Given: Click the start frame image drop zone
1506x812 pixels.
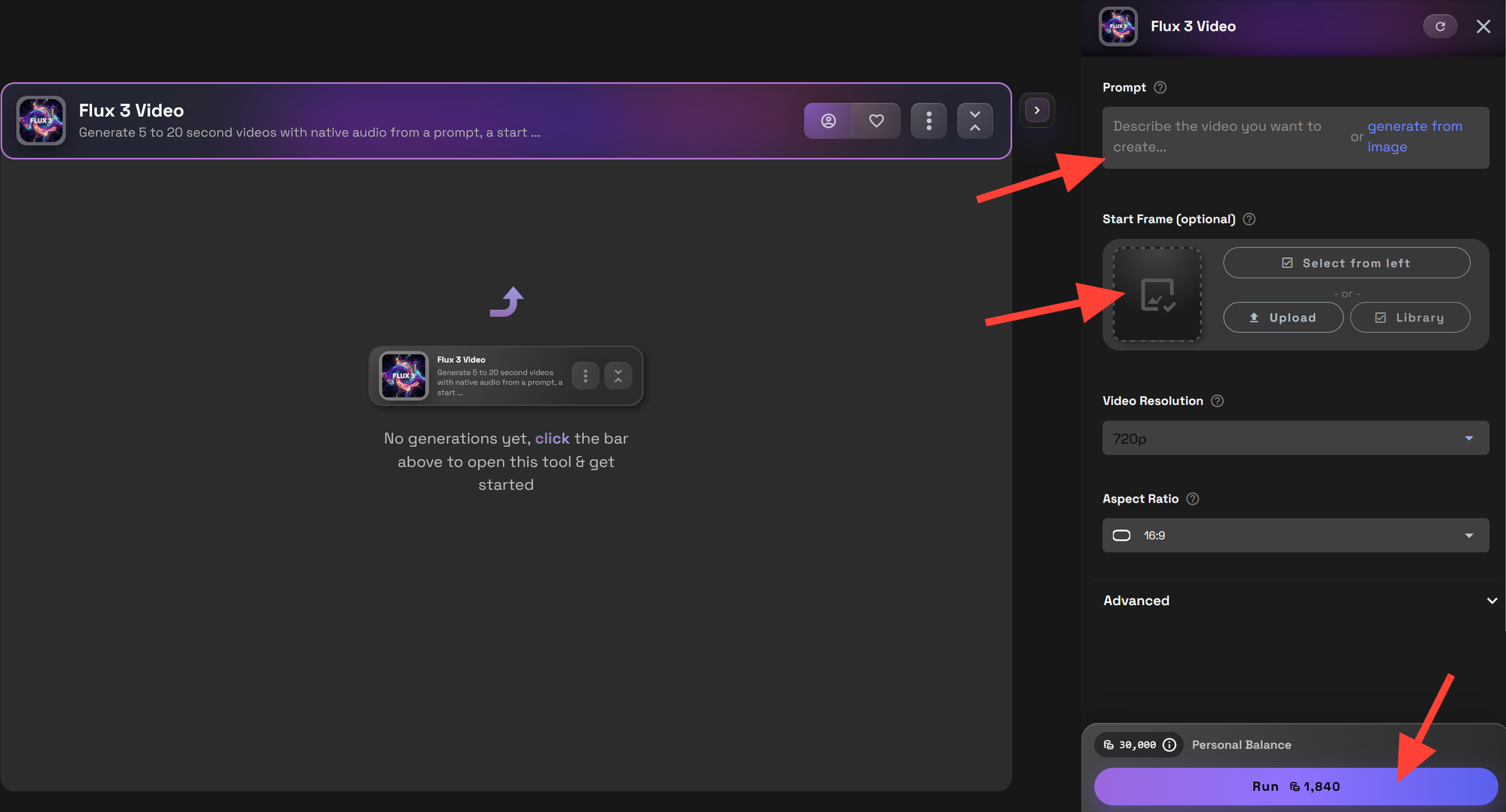Looking at the screenshot, I should pyautogui.click(x=1157, y=294).
